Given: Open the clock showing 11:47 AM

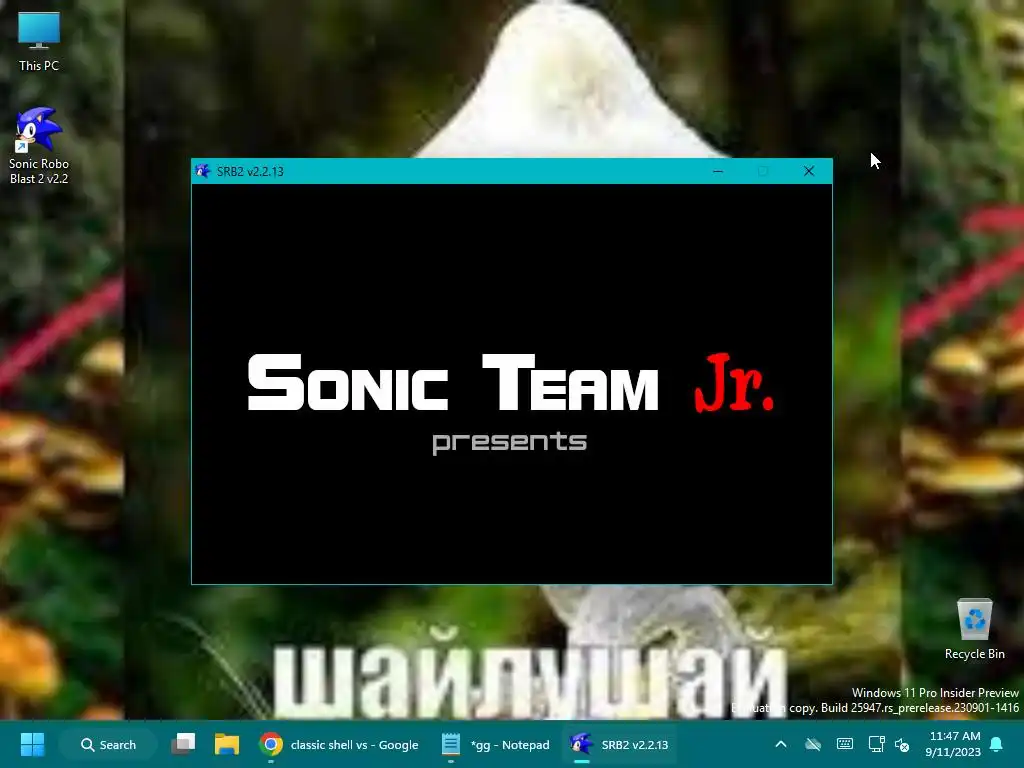Looking at the screenshot, I should pyautogui.click(x=953, y=744).
